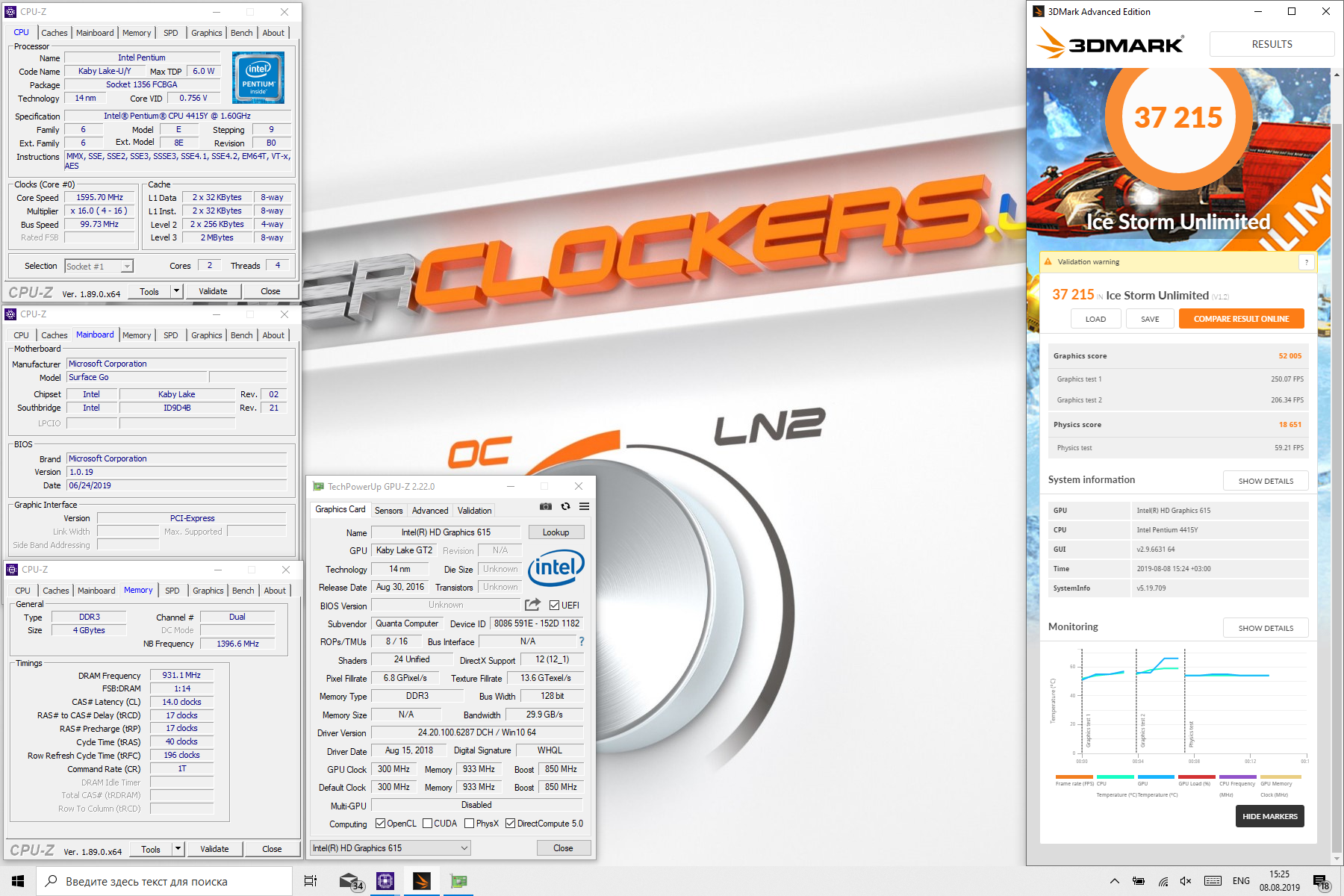Click COMPARE RESULT ONLINE button

pyautogui.click(x=1241, y=319)
